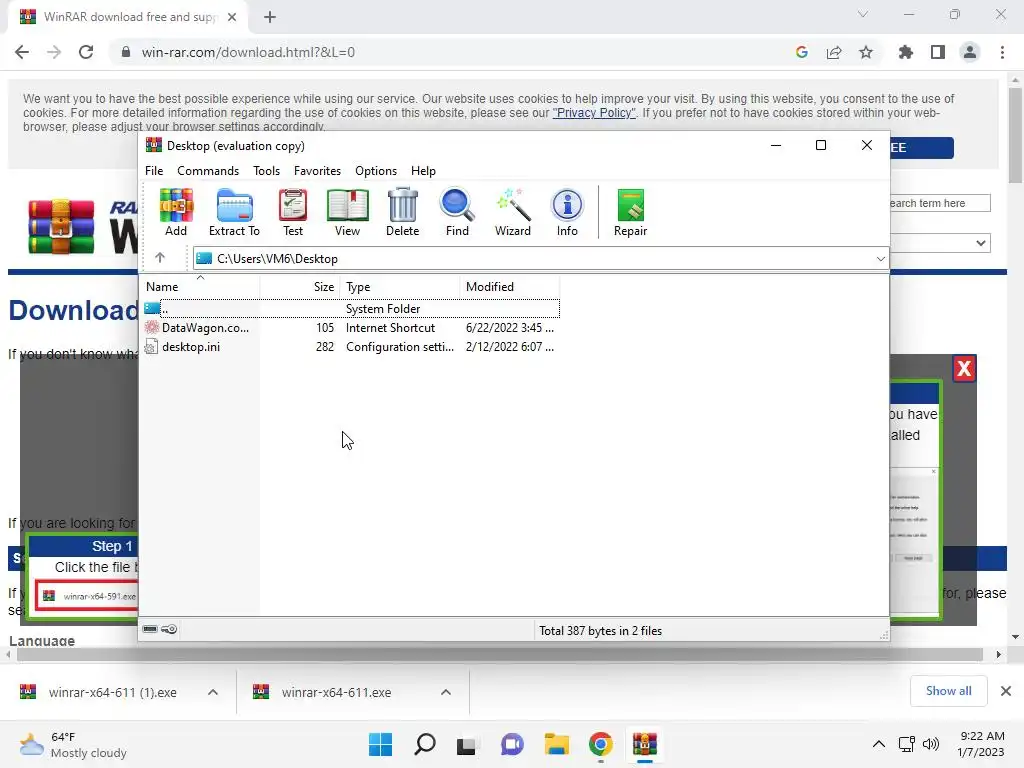The width and height of the screenshot is (1024, 768).
Task: Show hidden system tray icons
Action: pos(879,744)
